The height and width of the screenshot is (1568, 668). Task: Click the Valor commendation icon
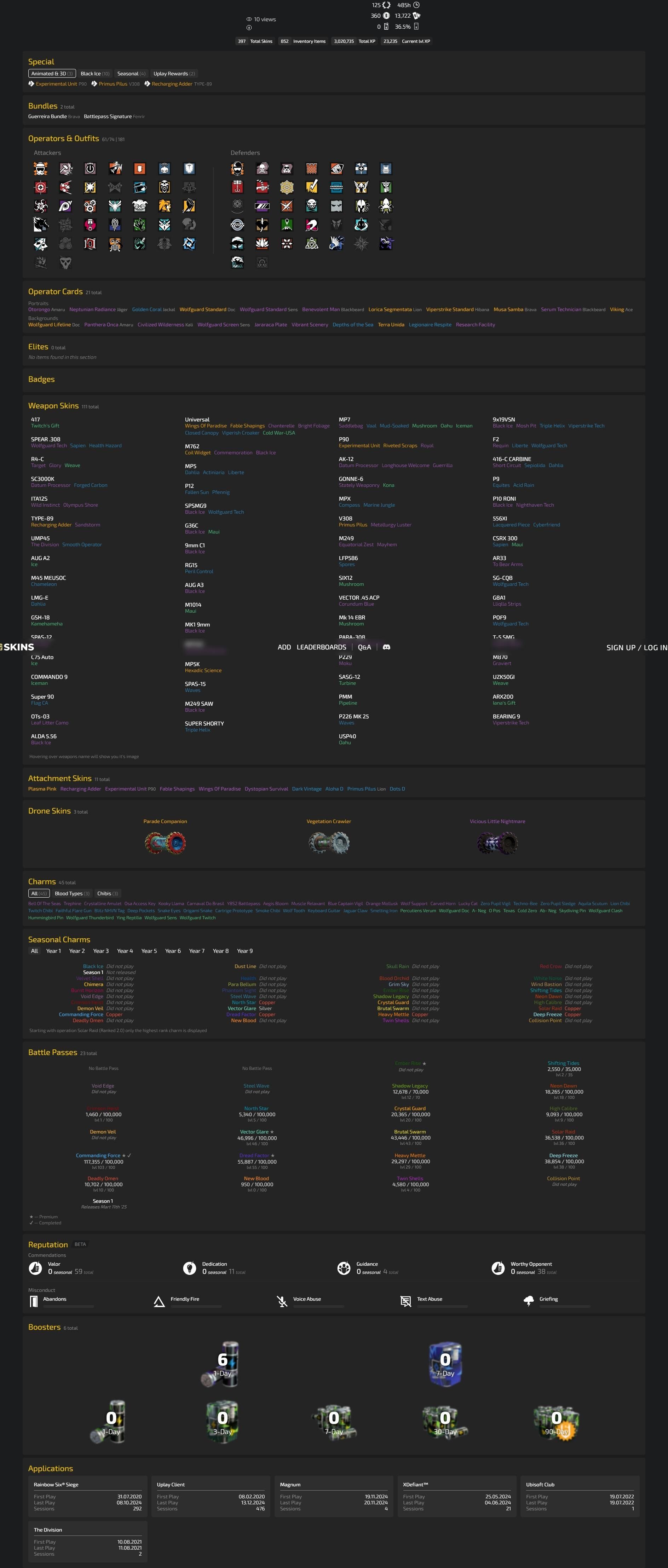tap(35, 1268)
